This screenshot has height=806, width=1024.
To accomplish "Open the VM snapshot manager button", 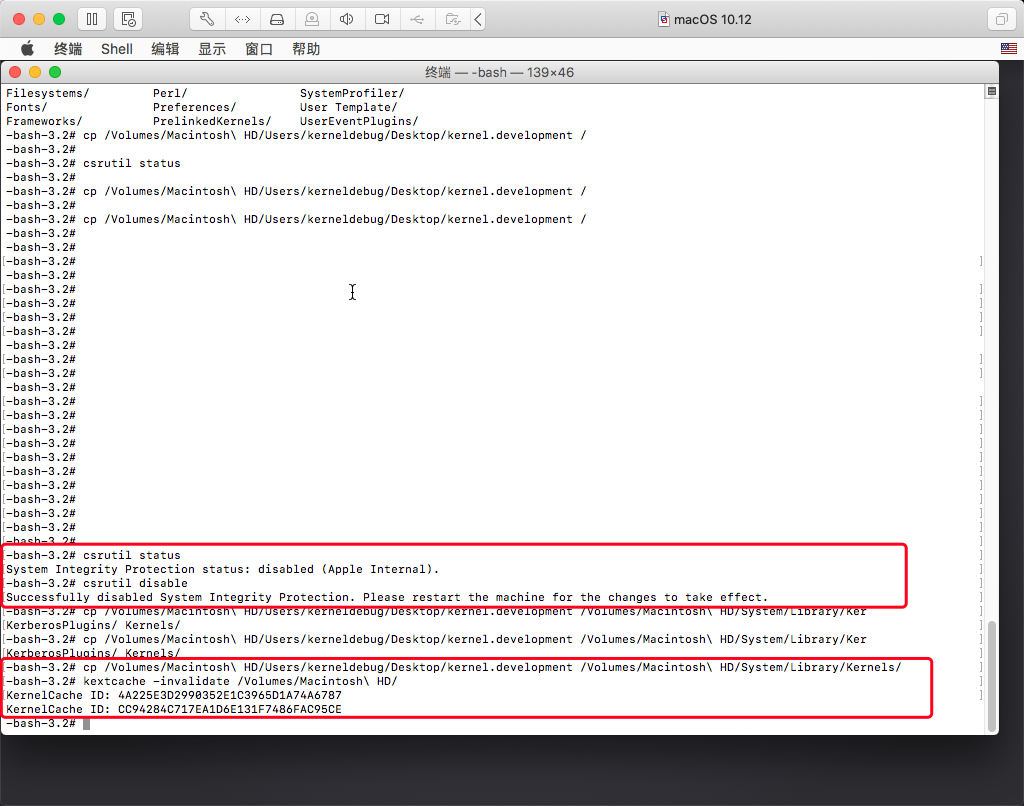I will pyautogui.click(x=129, y=20).
